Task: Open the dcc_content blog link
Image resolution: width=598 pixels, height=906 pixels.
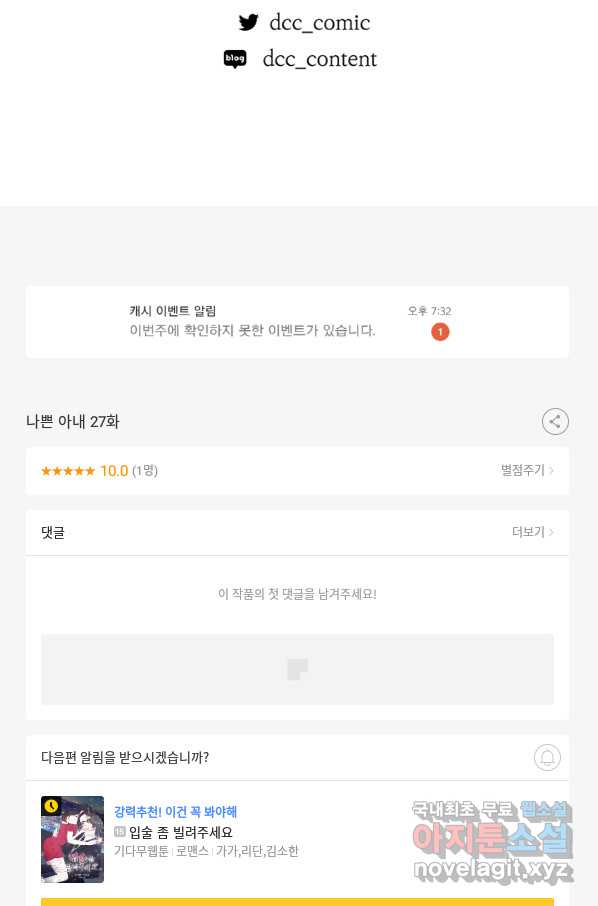Action: 320,59
